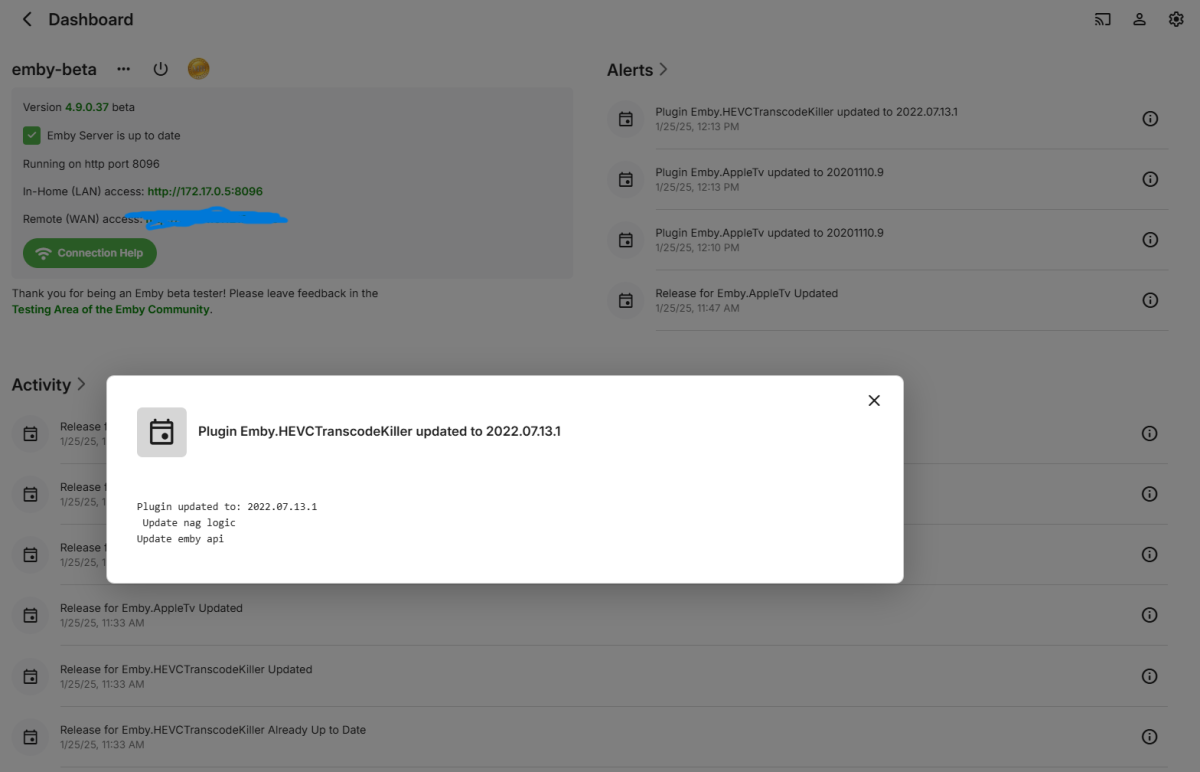
Task: Click the calendar icon in the dialog
Action: pos(162,432)
